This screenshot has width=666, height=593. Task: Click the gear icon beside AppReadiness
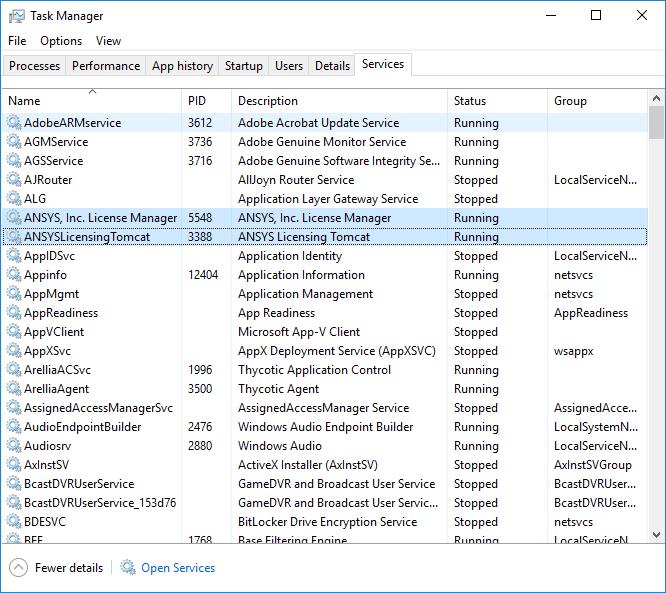(x=14, y=313)
